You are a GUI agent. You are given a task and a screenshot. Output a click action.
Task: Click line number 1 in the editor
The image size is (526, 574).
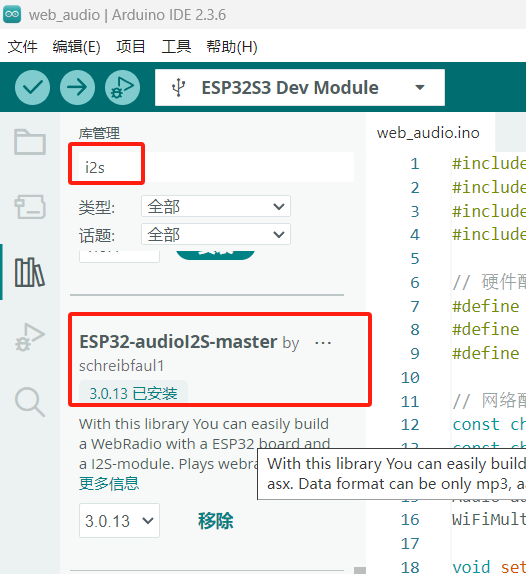[x=414, y=164]
